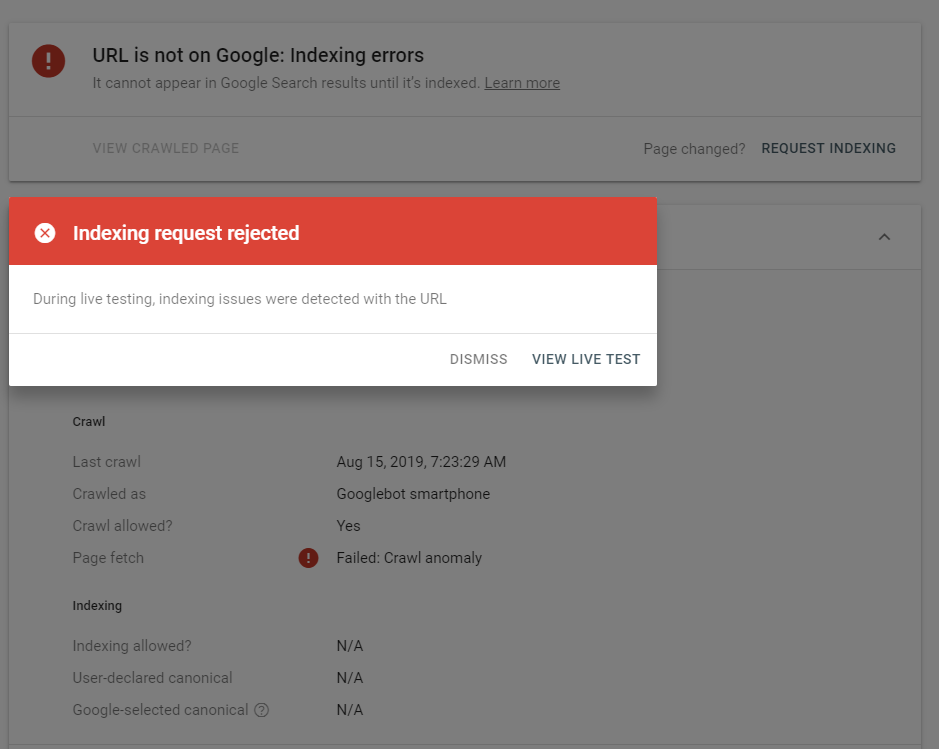Open the Learn more link
This screenshot has height=749, width=939.
522,83
